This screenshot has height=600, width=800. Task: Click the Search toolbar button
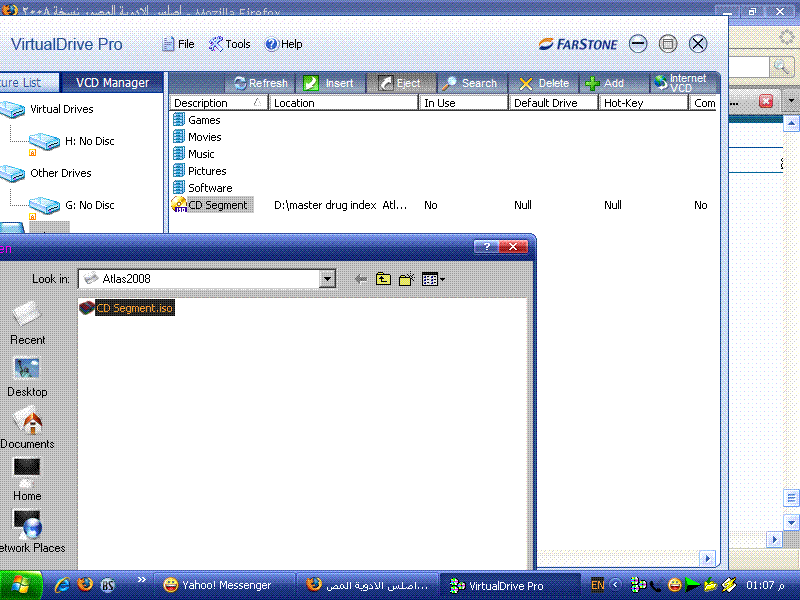pyautogui.click(x=470, y=83)
